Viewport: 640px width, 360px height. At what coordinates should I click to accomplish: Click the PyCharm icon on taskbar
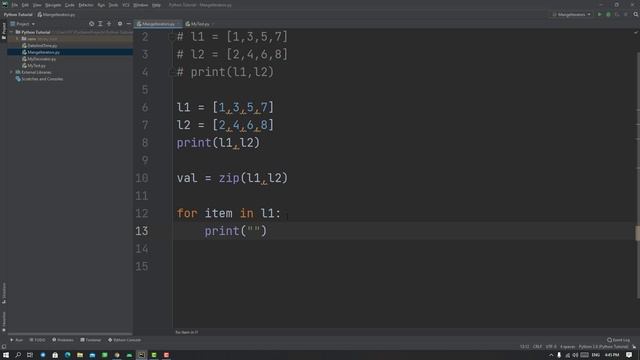[x=141, y=355]
